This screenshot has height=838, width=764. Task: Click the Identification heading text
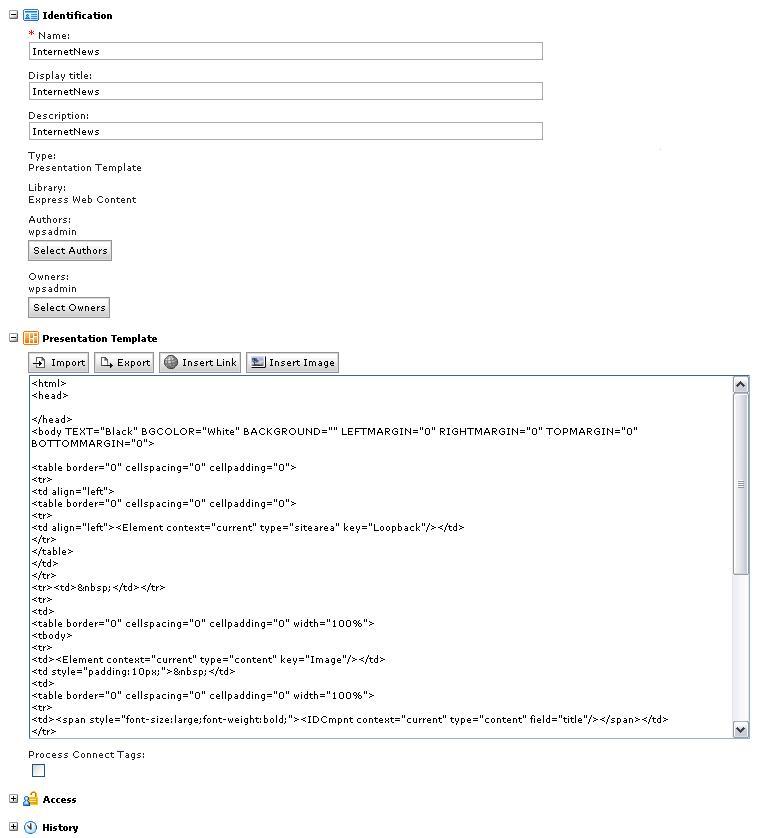[77, 15]
